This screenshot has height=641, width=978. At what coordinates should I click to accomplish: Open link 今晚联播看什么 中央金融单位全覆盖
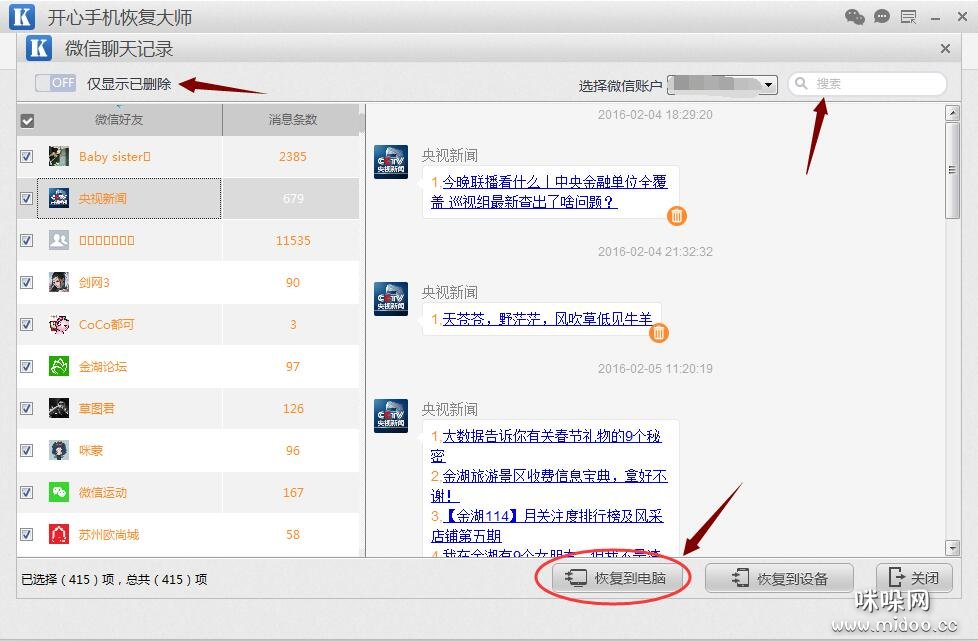click(x=549, y=192)
